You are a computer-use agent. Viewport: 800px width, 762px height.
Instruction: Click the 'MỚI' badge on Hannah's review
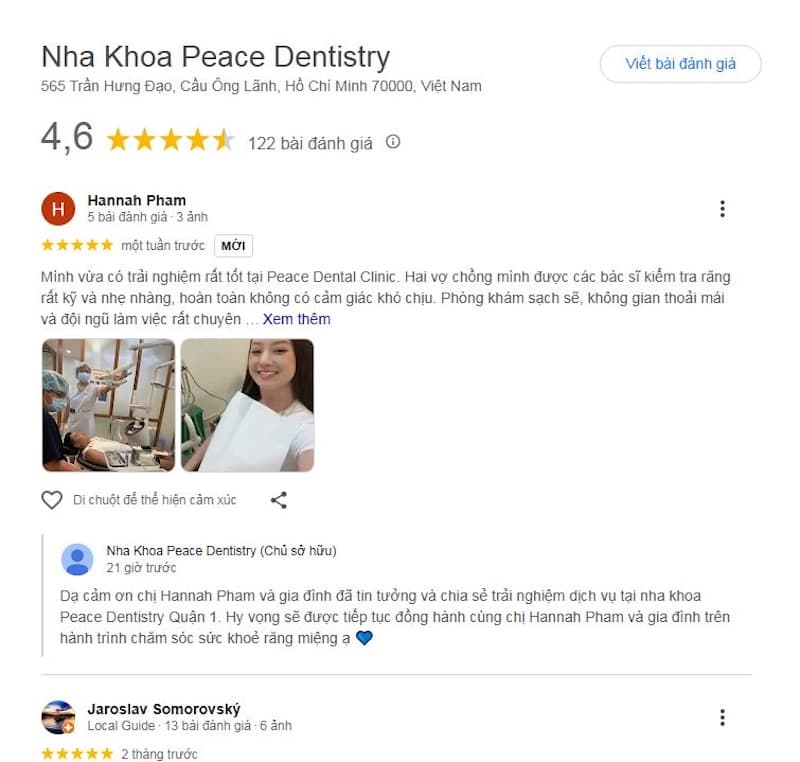click(x=233, y=245)
